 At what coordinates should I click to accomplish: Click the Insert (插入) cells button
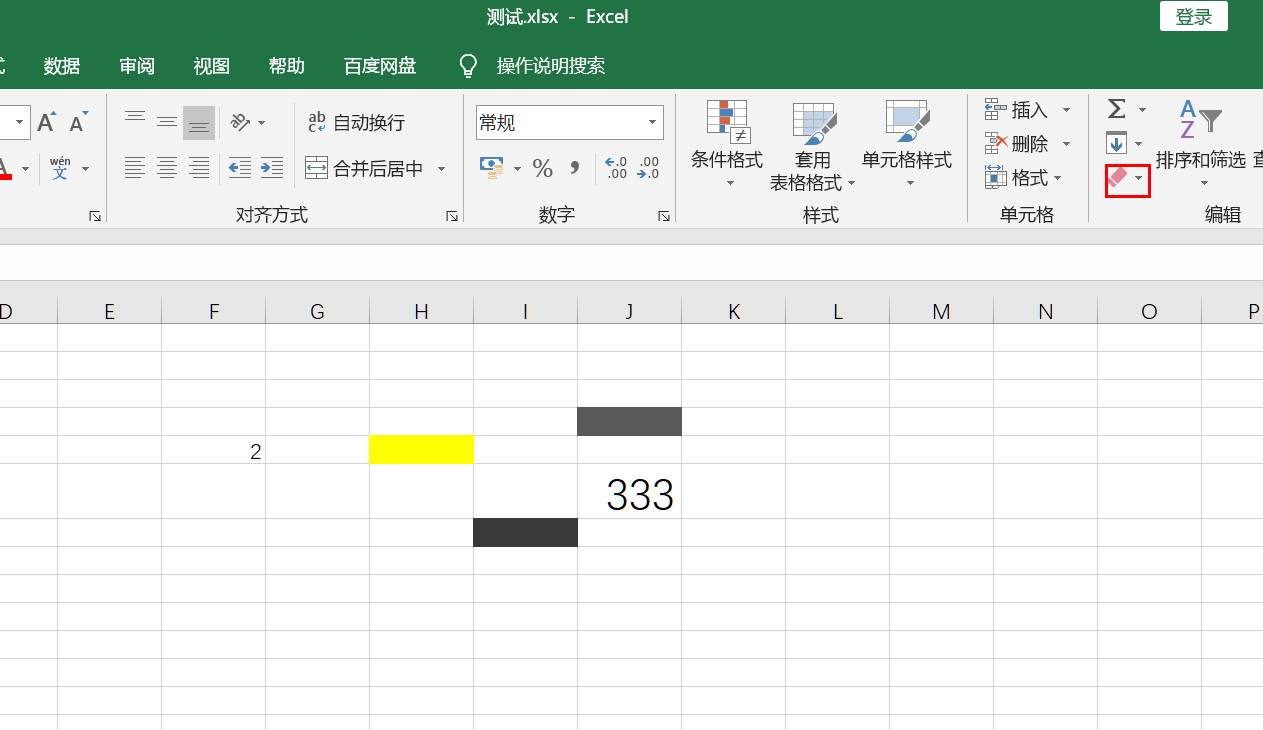tap(1016, 109)
